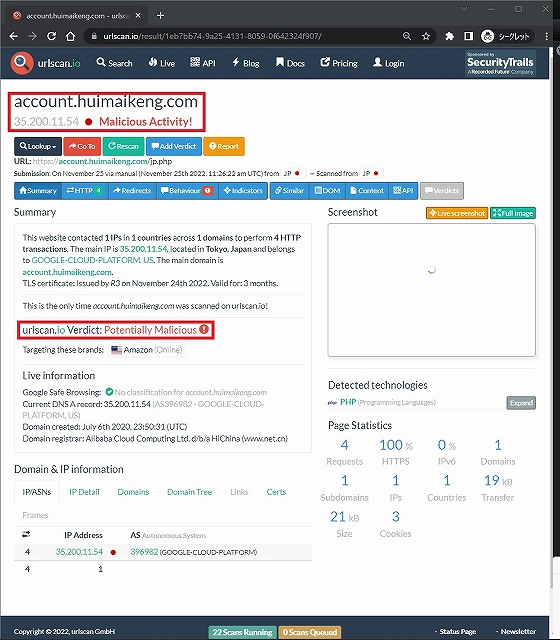Click the urlscan.io logo
560x640 pixels.
pyautogui.click(x=46, y=63)
